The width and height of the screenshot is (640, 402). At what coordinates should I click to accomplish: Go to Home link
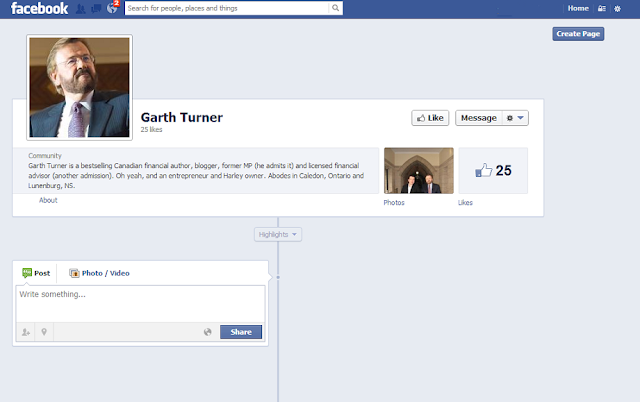(x=578, y=8)
